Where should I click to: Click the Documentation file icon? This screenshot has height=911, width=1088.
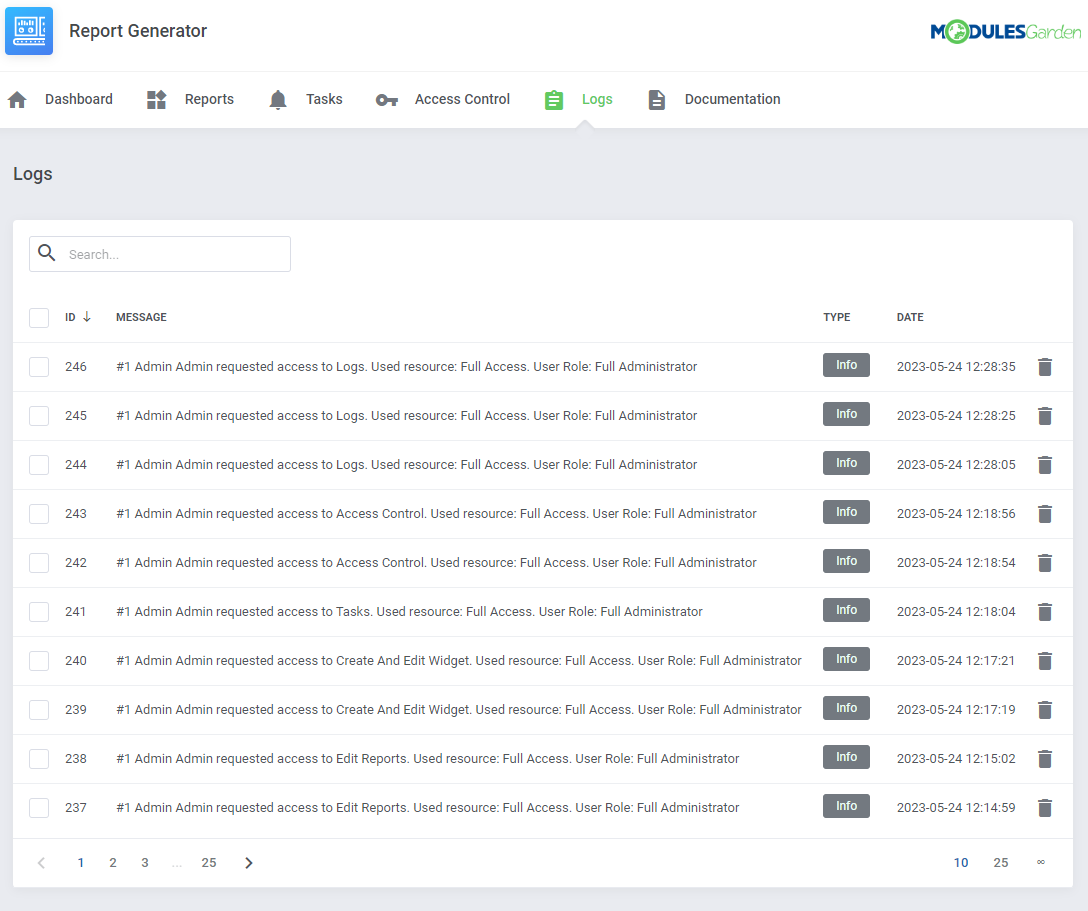click(656, 100)
